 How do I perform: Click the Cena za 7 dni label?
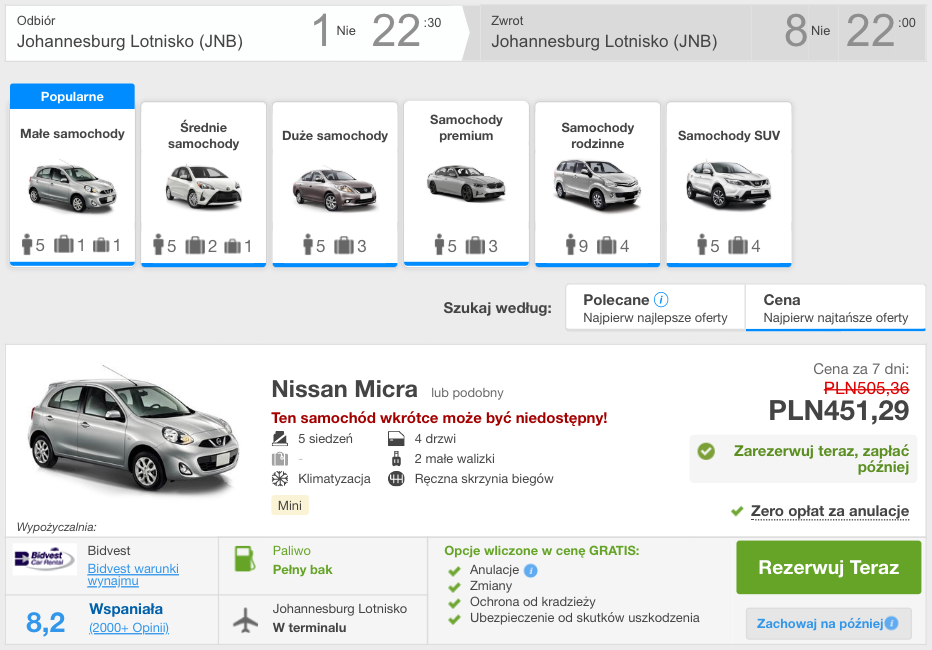pos(861,369)
